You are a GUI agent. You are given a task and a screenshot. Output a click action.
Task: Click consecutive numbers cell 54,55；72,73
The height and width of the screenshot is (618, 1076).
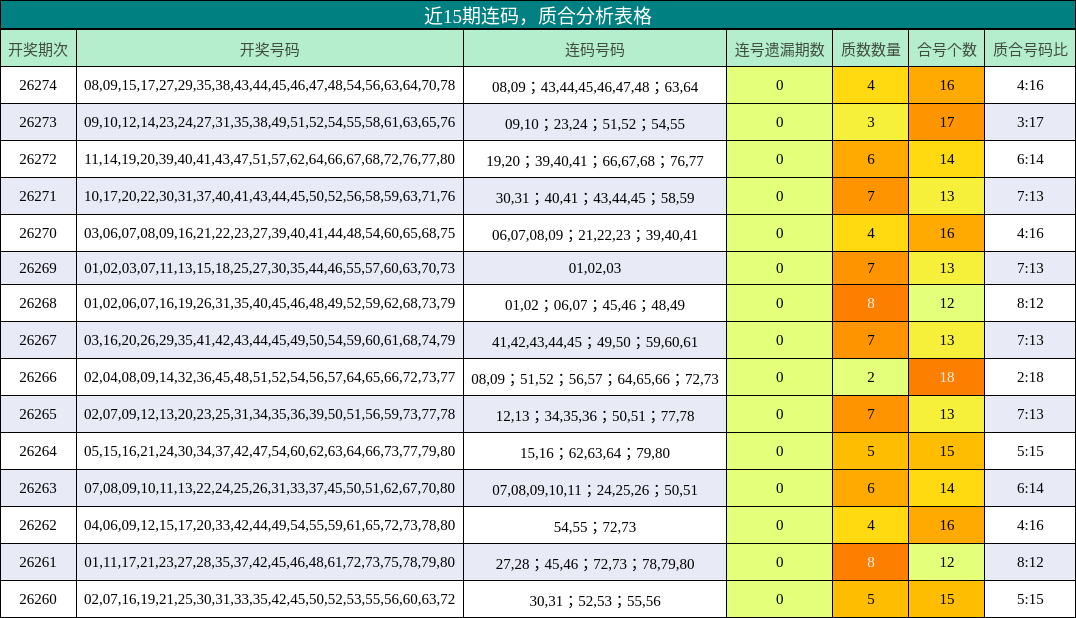pos(595,527)
